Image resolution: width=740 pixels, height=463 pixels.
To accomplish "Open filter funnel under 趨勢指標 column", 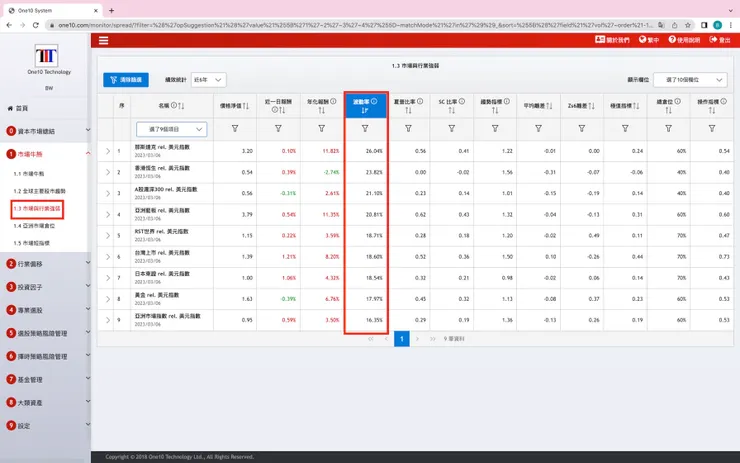I will tap(495, 128).
